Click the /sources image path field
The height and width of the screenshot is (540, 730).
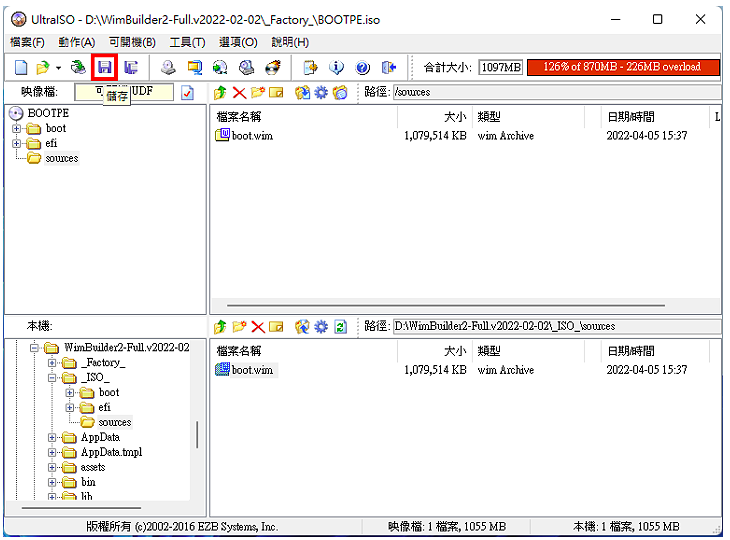557,92
